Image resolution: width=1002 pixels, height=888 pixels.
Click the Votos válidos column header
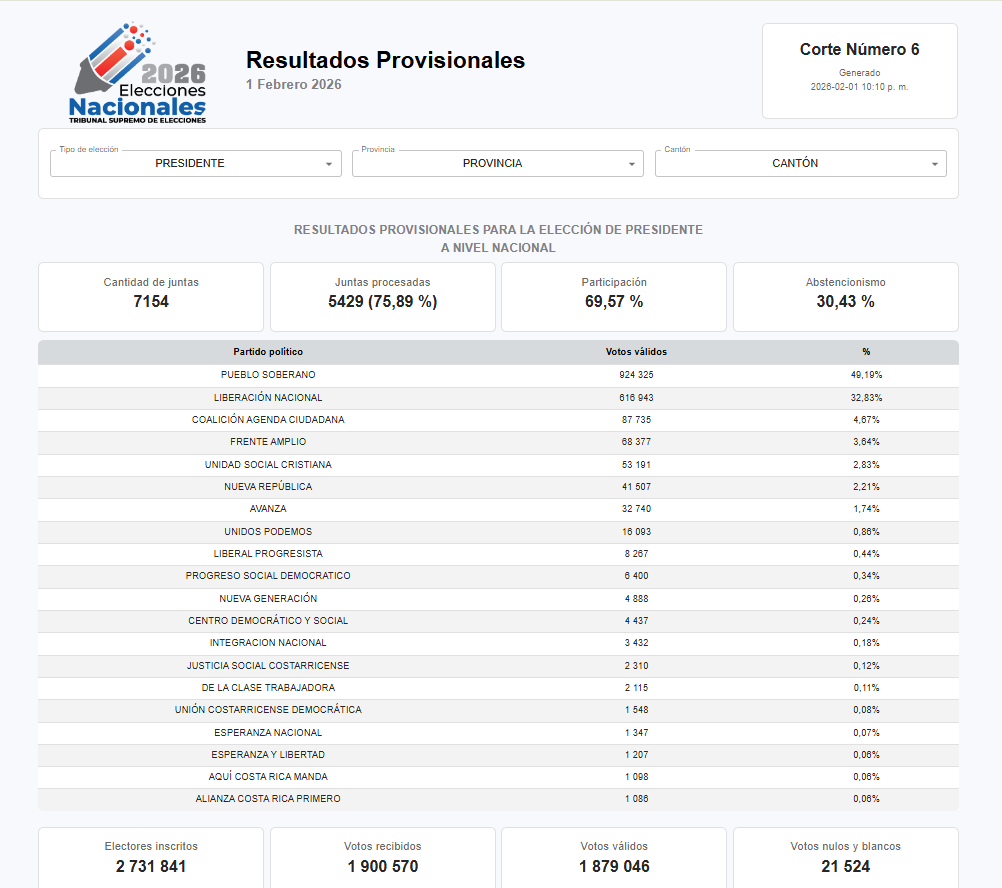[x=636, y=352]
